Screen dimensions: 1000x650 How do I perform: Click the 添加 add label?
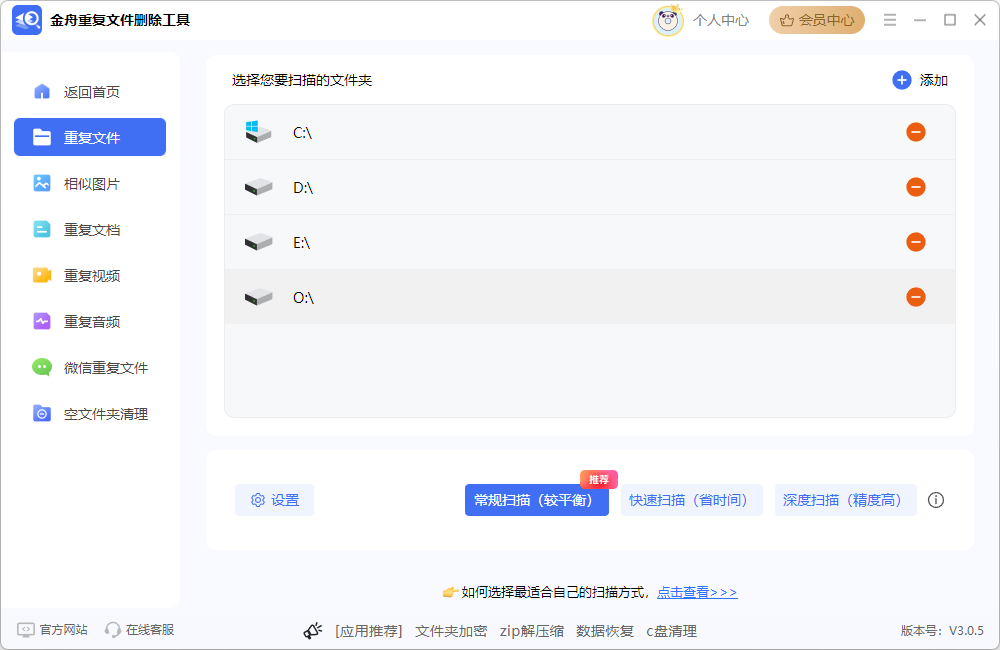[934, 80]
